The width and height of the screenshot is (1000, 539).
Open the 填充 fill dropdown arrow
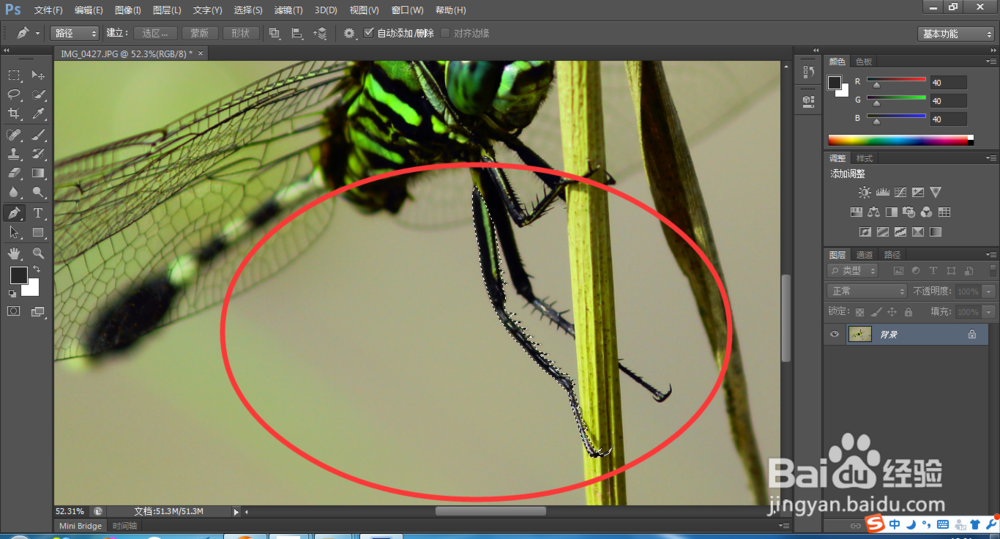pyautogui.click(x=989, y=312)
